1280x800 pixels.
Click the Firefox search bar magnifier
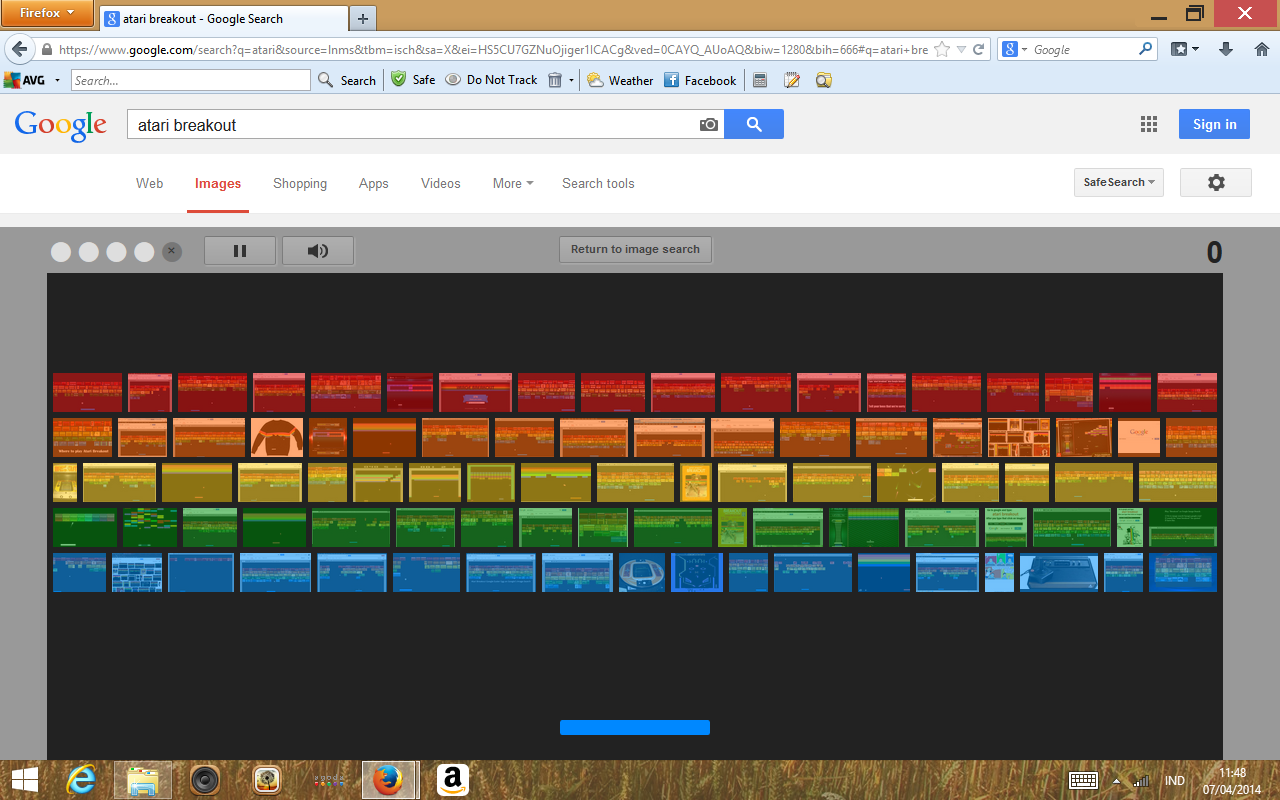(x=1146, y=49)
